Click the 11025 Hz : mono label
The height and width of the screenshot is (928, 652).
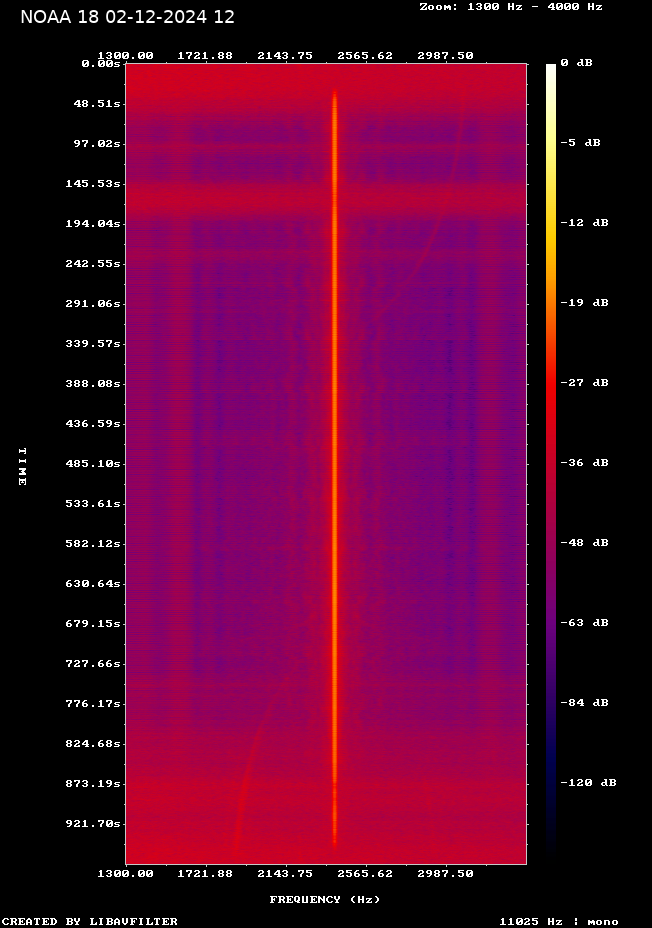click(558, 921)
